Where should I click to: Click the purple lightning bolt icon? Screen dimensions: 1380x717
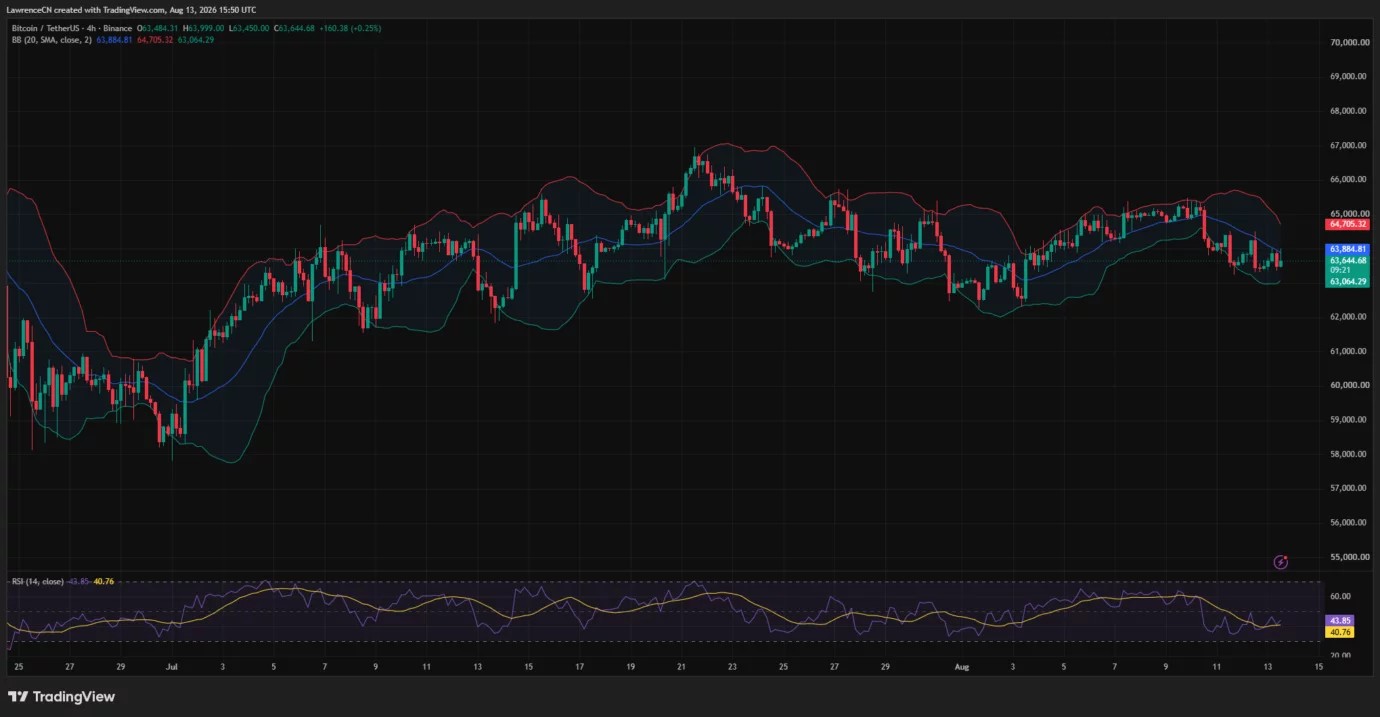pos(1280,562)
